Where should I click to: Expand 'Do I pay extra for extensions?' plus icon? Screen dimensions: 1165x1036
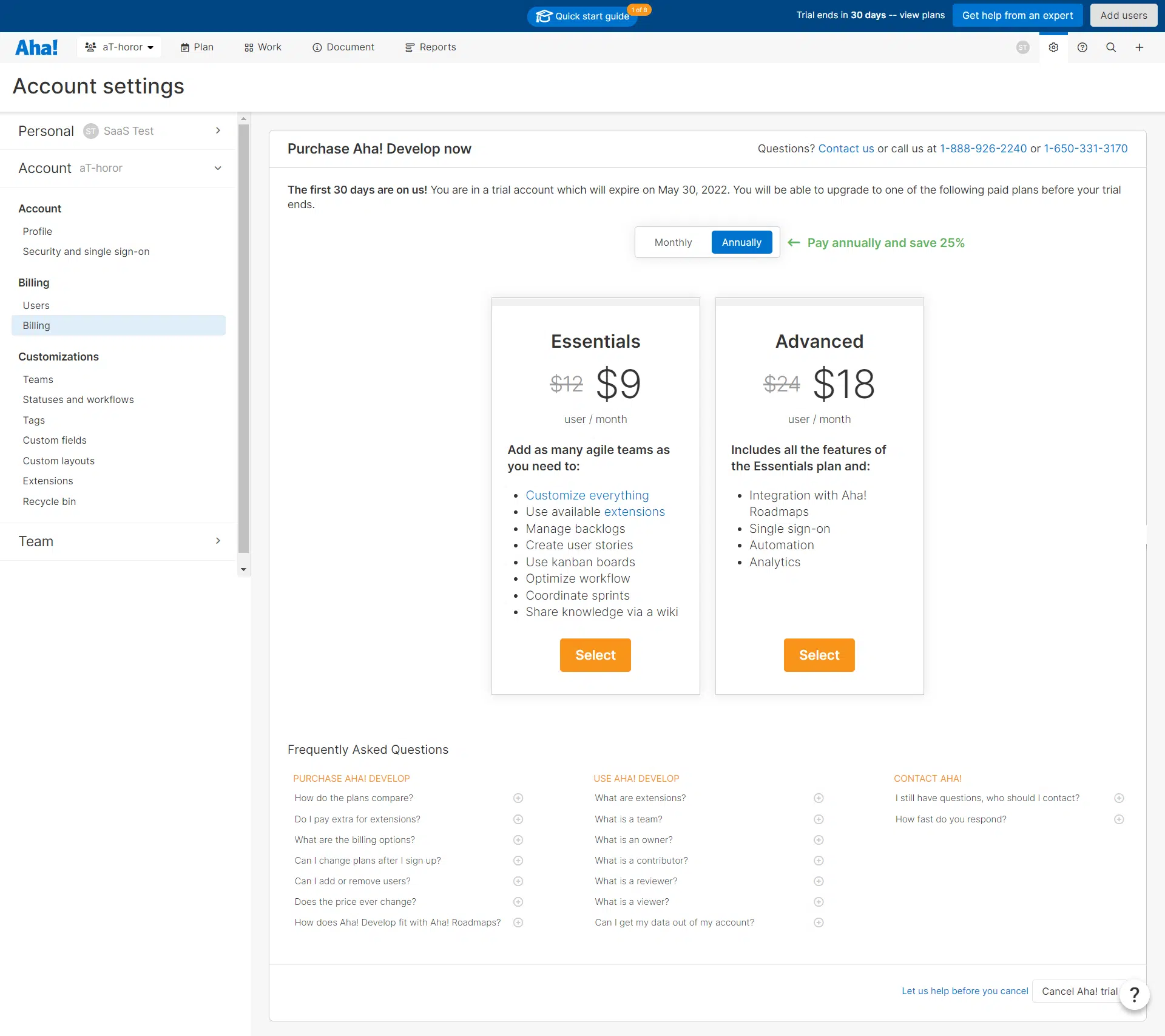(x=518, y=819)
